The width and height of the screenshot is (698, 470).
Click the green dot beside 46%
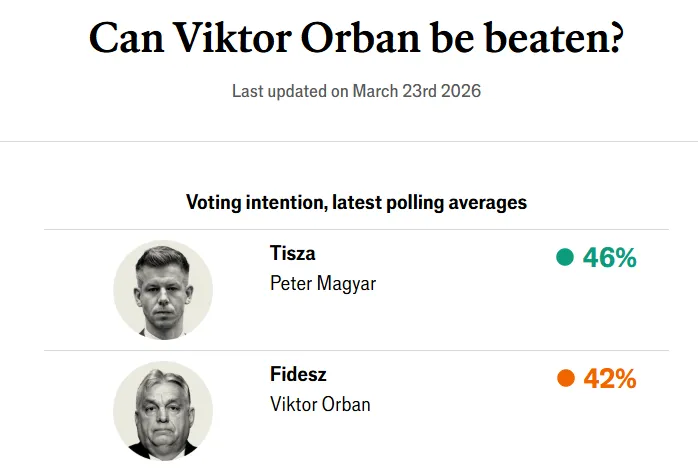[565, 258]
